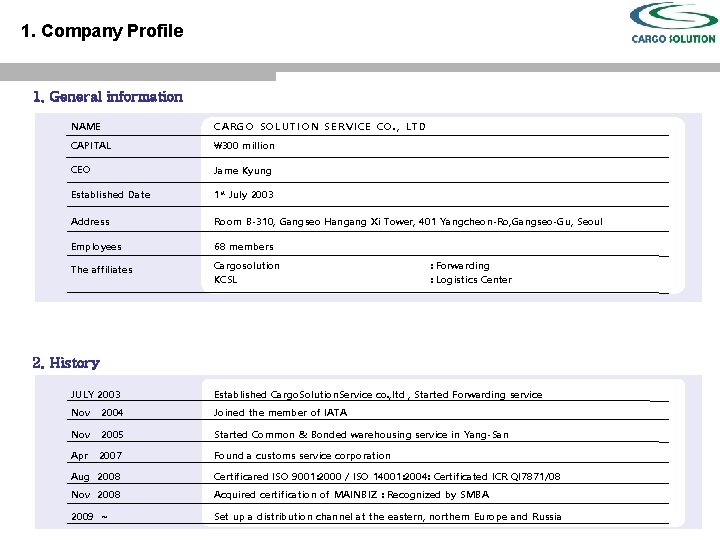Select the '1. Company Profile' title
The width and height of the screenshot is (720, 540).
pos(102,31)
